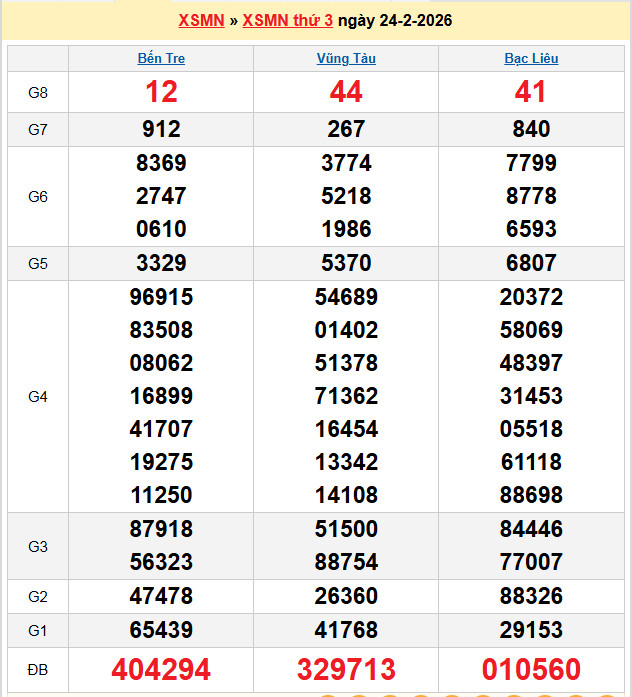Select the ĐB row label
632x697 pixels.
(x=38, y=668)
